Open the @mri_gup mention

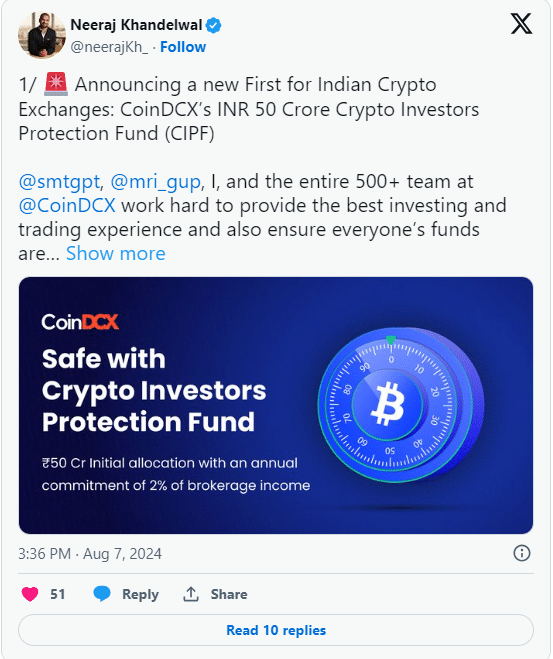click(155, 182)
